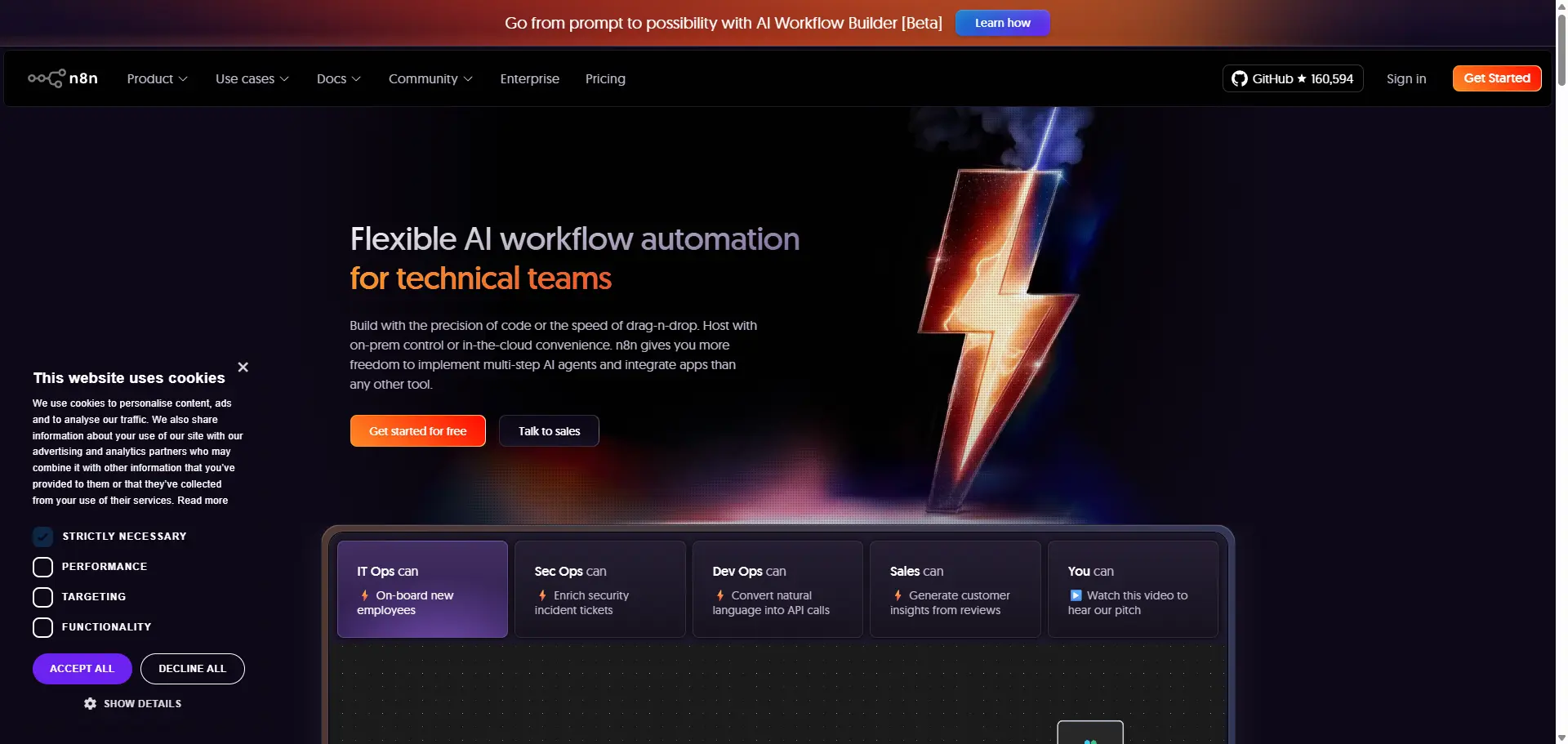Click the lightning icon beside Convert natural
The height and width of the screenshot is (744, 1568).
[720, 595]
